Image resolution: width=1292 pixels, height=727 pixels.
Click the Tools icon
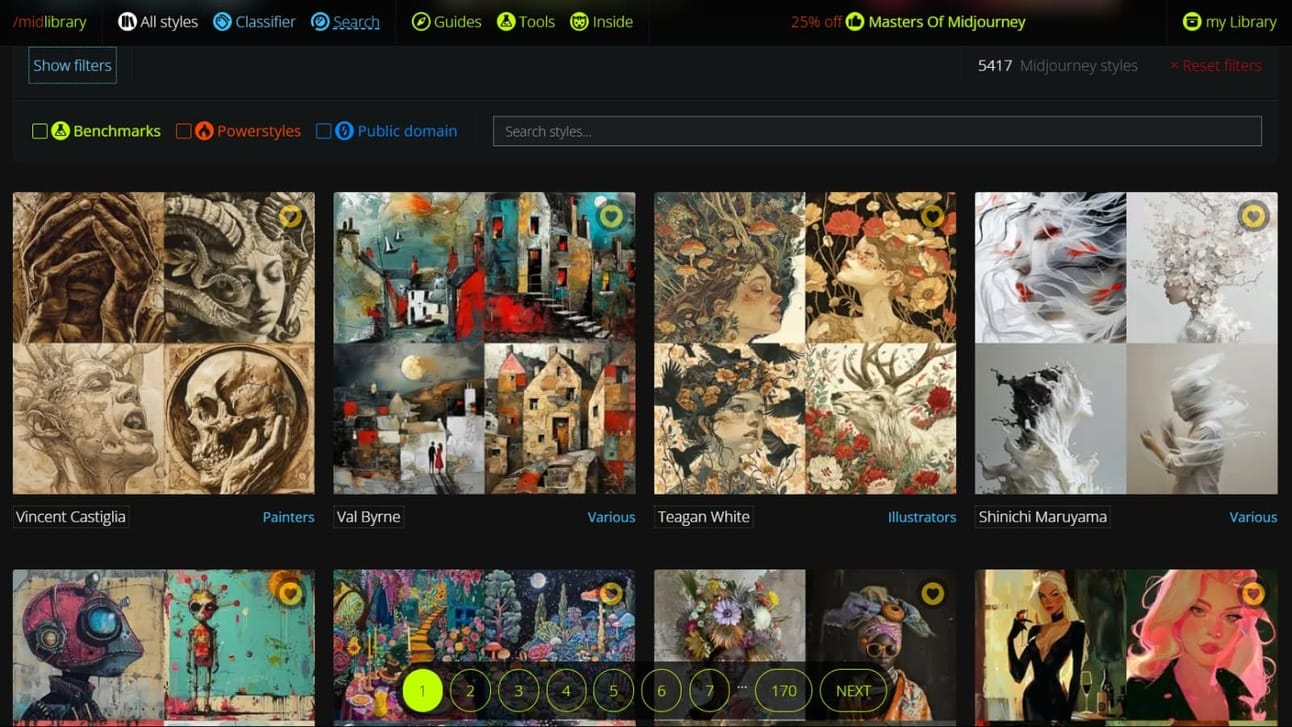[506, 22]
